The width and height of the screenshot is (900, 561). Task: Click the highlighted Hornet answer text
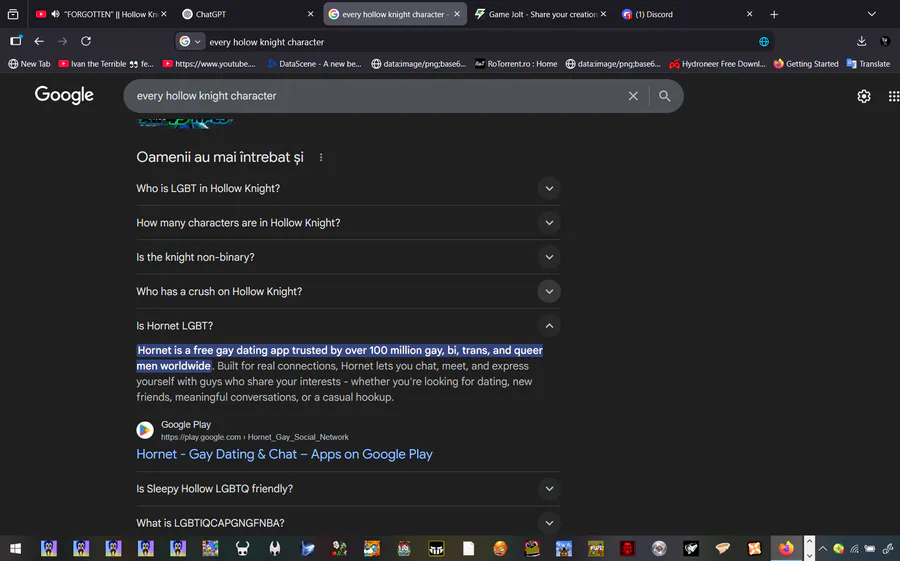pos(339,358)
